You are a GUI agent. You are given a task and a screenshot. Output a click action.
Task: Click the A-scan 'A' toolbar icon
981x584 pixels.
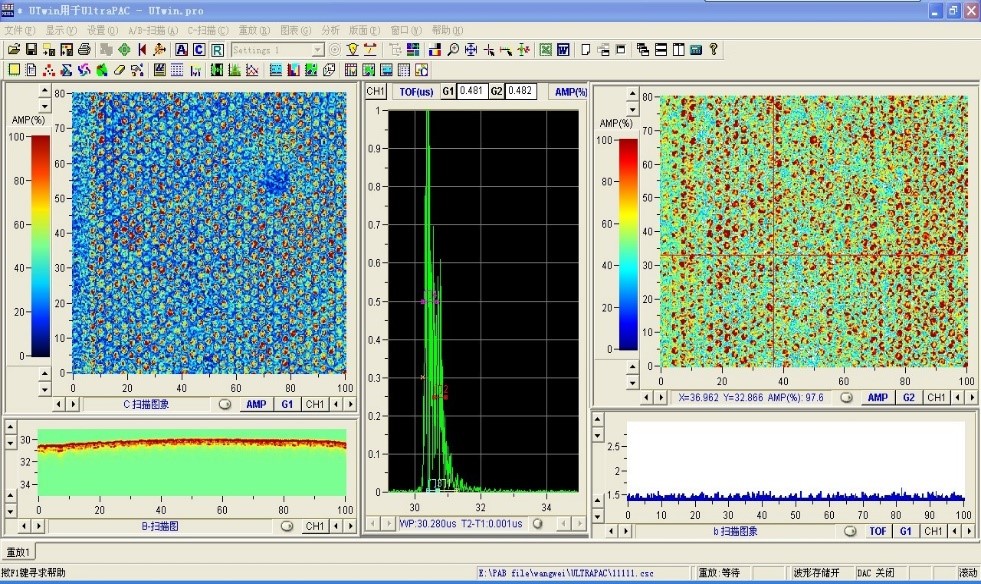pos(181,49)
